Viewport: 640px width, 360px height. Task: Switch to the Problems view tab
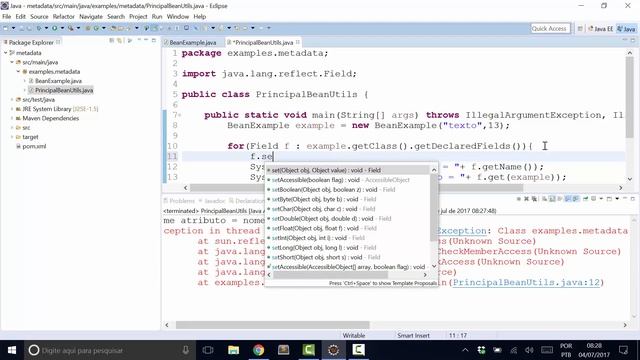179,201
